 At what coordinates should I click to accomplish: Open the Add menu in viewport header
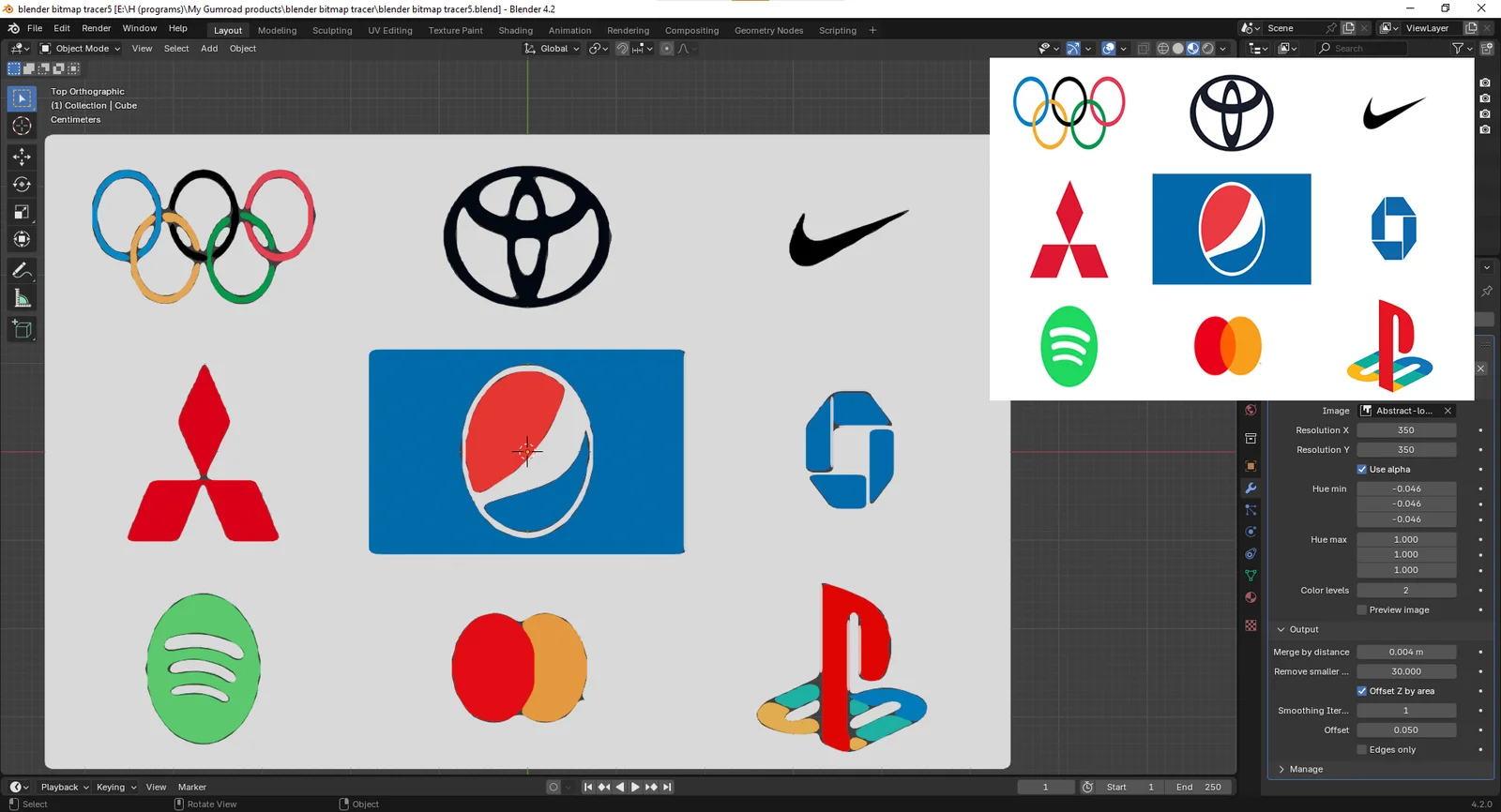click(x=209, y=49)
